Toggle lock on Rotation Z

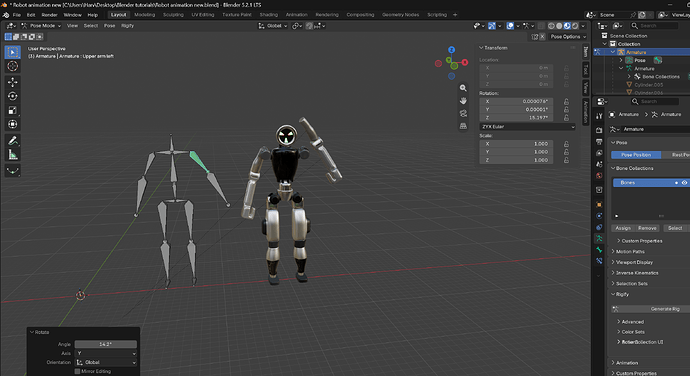tap(566, 118)
